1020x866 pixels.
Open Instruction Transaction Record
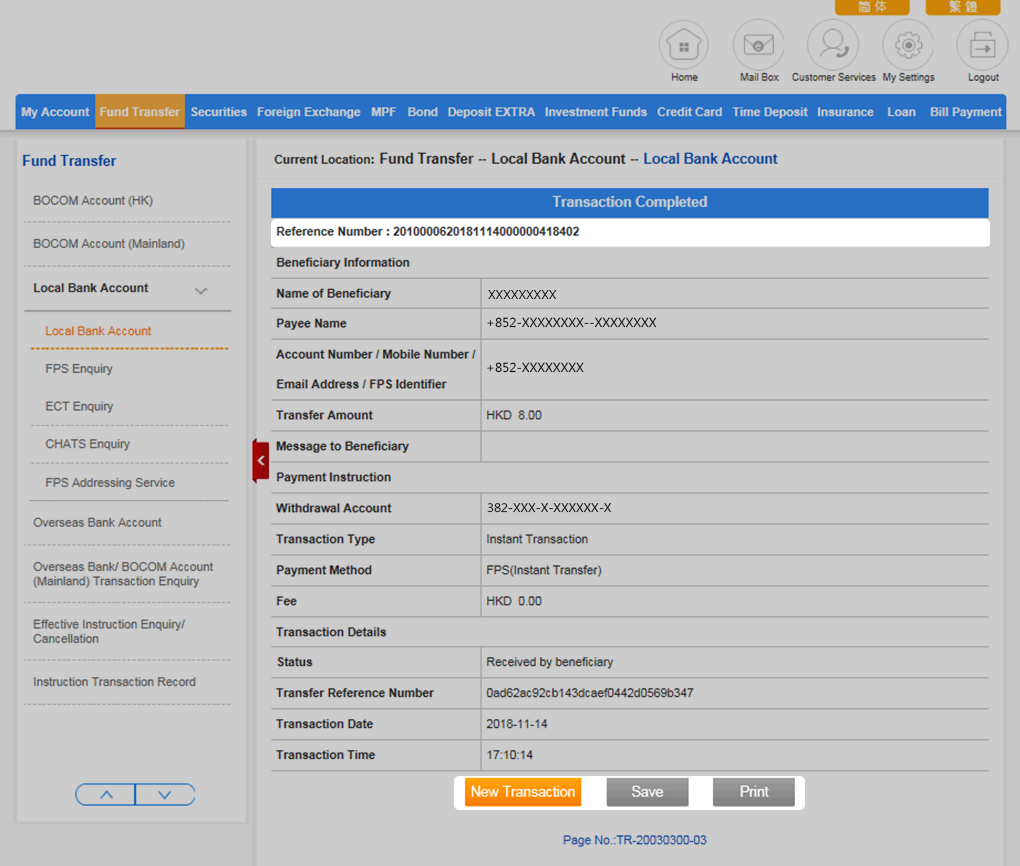click(x=114, y=682)
